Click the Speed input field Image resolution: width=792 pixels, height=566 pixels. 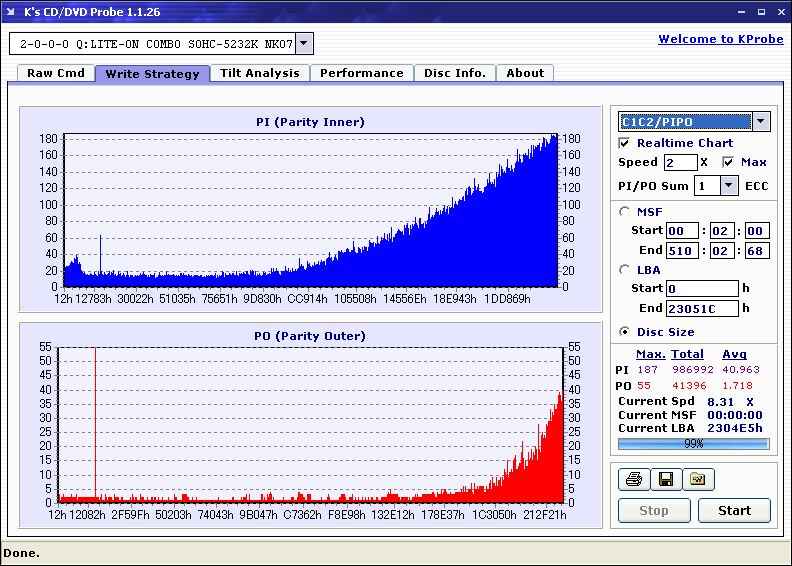[x=680, y=162]
